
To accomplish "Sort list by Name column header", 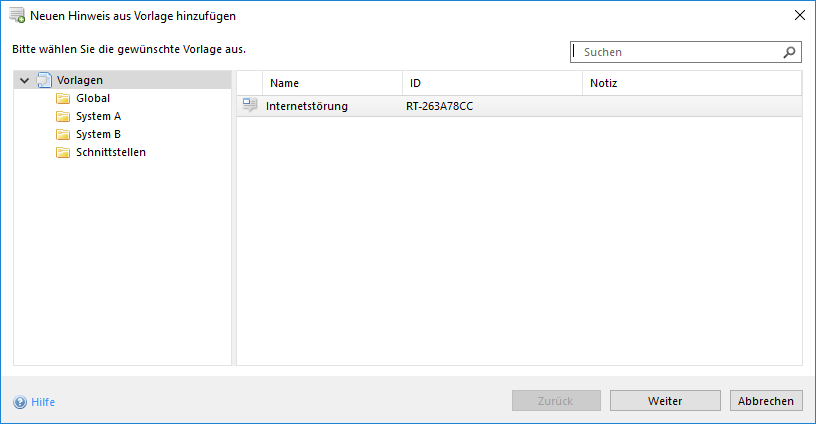I will 285,83.
